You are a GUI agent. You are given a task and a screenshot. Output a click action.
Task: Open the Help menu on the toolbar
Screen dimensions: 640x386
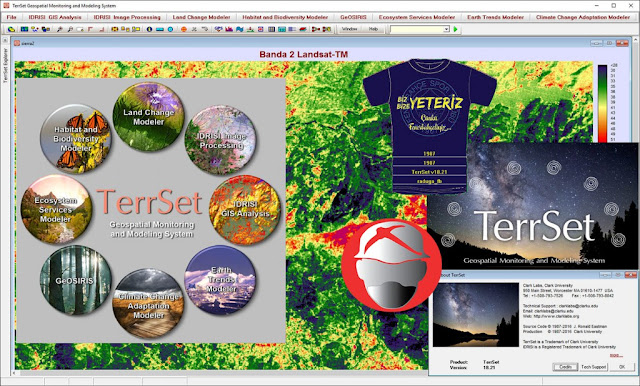[x=373, y=29]
